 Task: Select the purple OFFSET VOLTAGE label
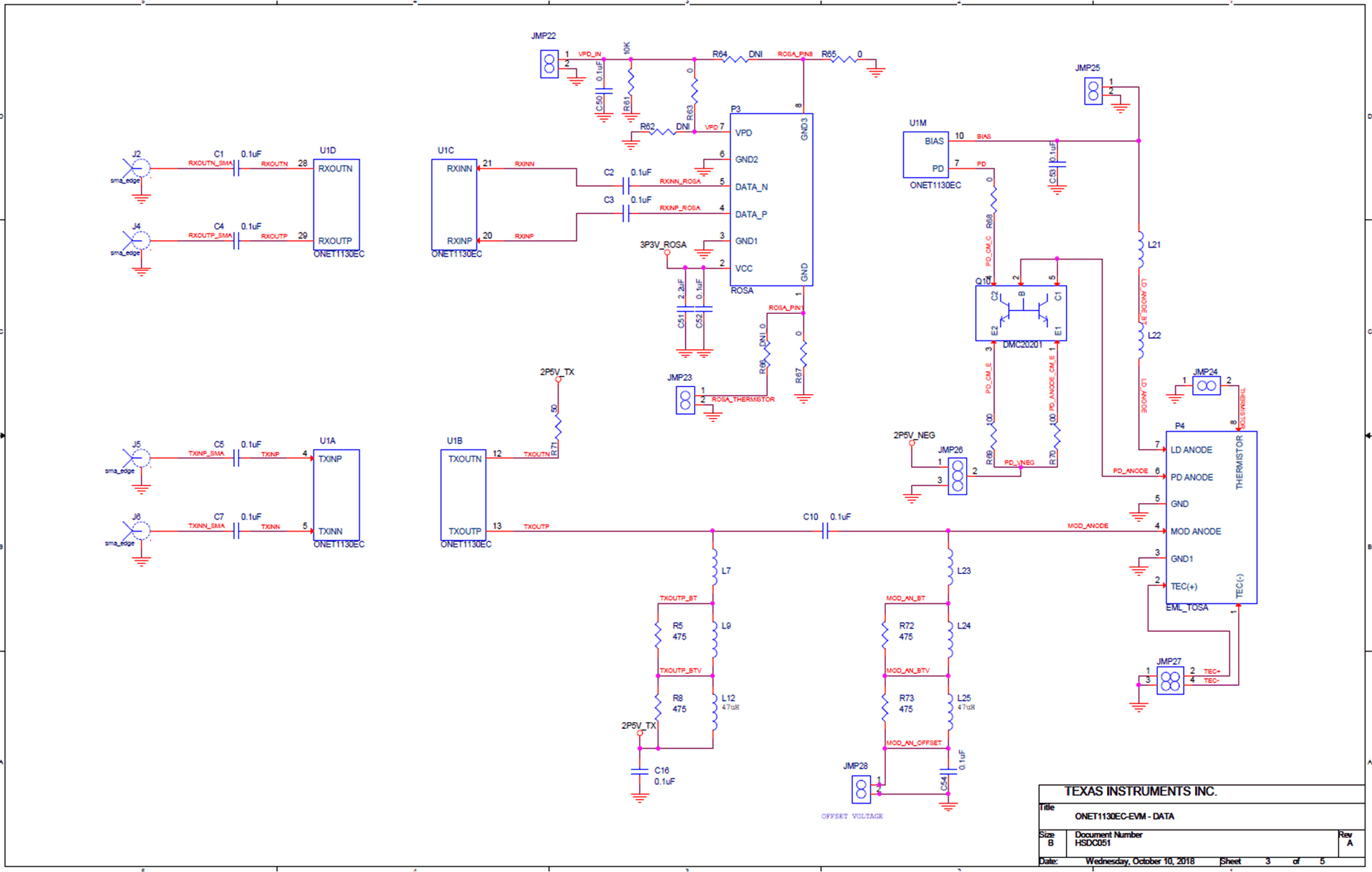click(x=853, y=815)
